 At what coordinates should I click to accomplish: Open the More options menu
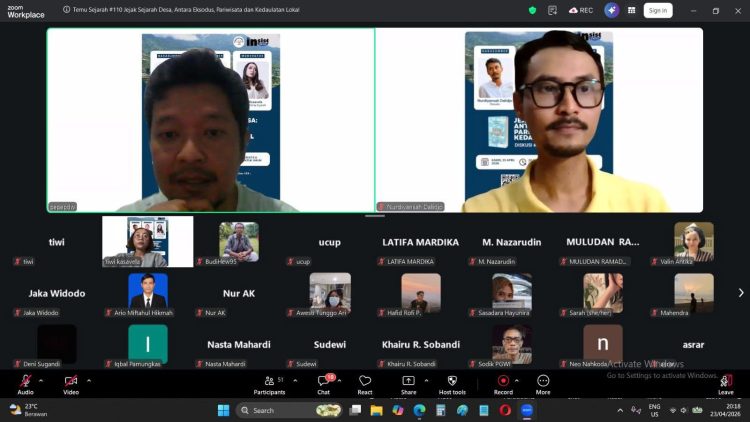pyautogui.click(x=543, y=381)
